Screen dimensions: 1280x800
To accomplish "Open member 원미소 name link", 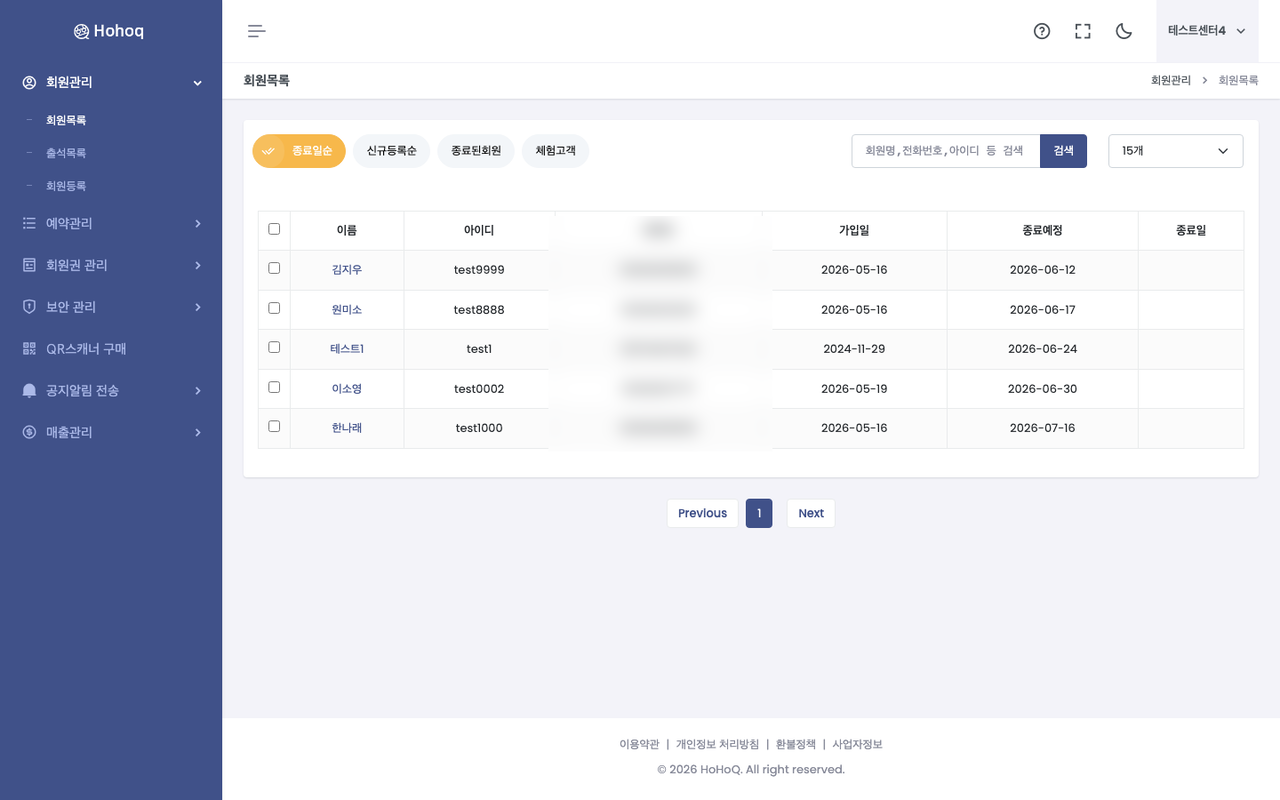I will 347,310.
